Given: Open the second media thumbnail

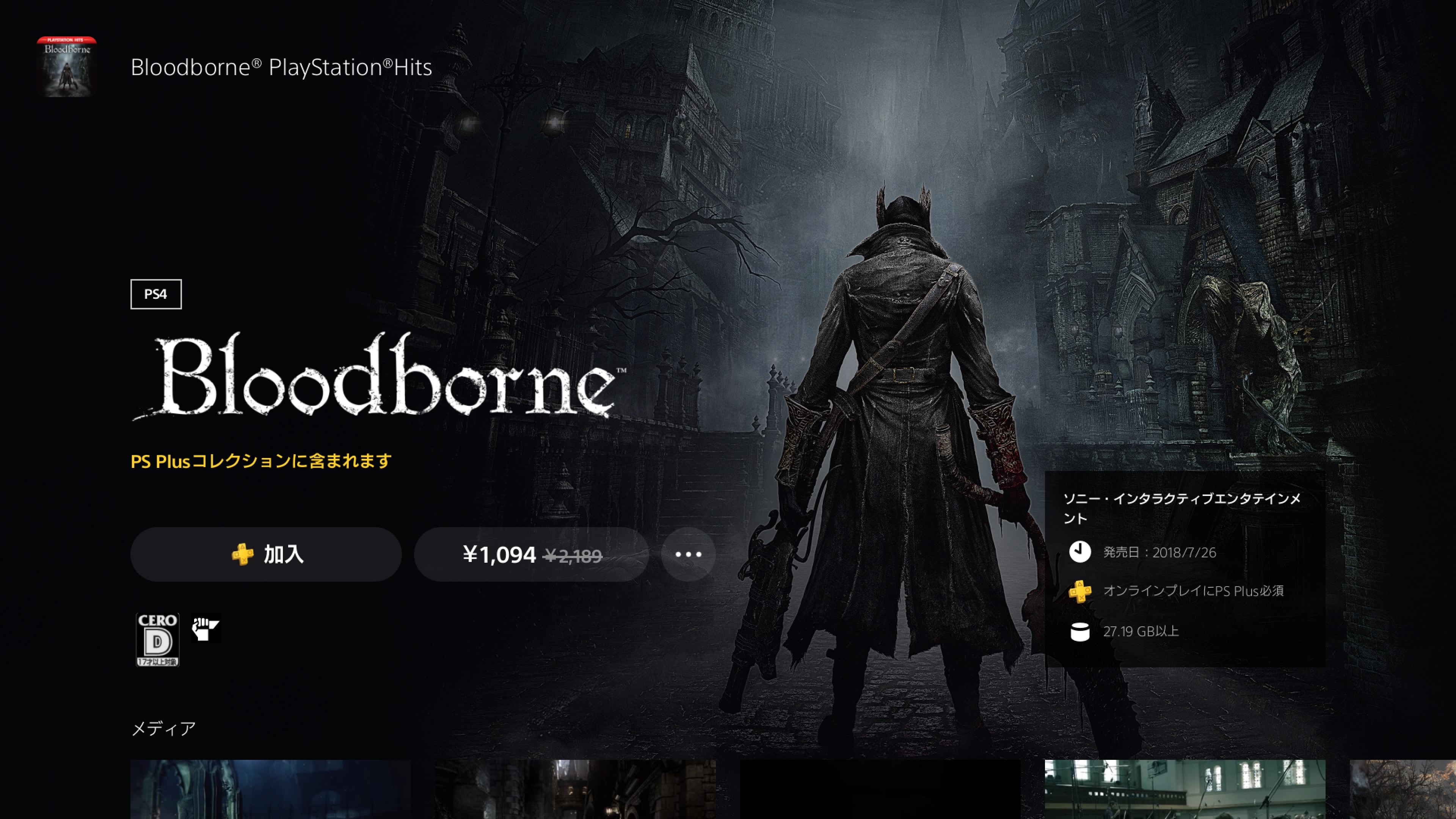Looking at the screenshot, I should click(x=575, y=789).
